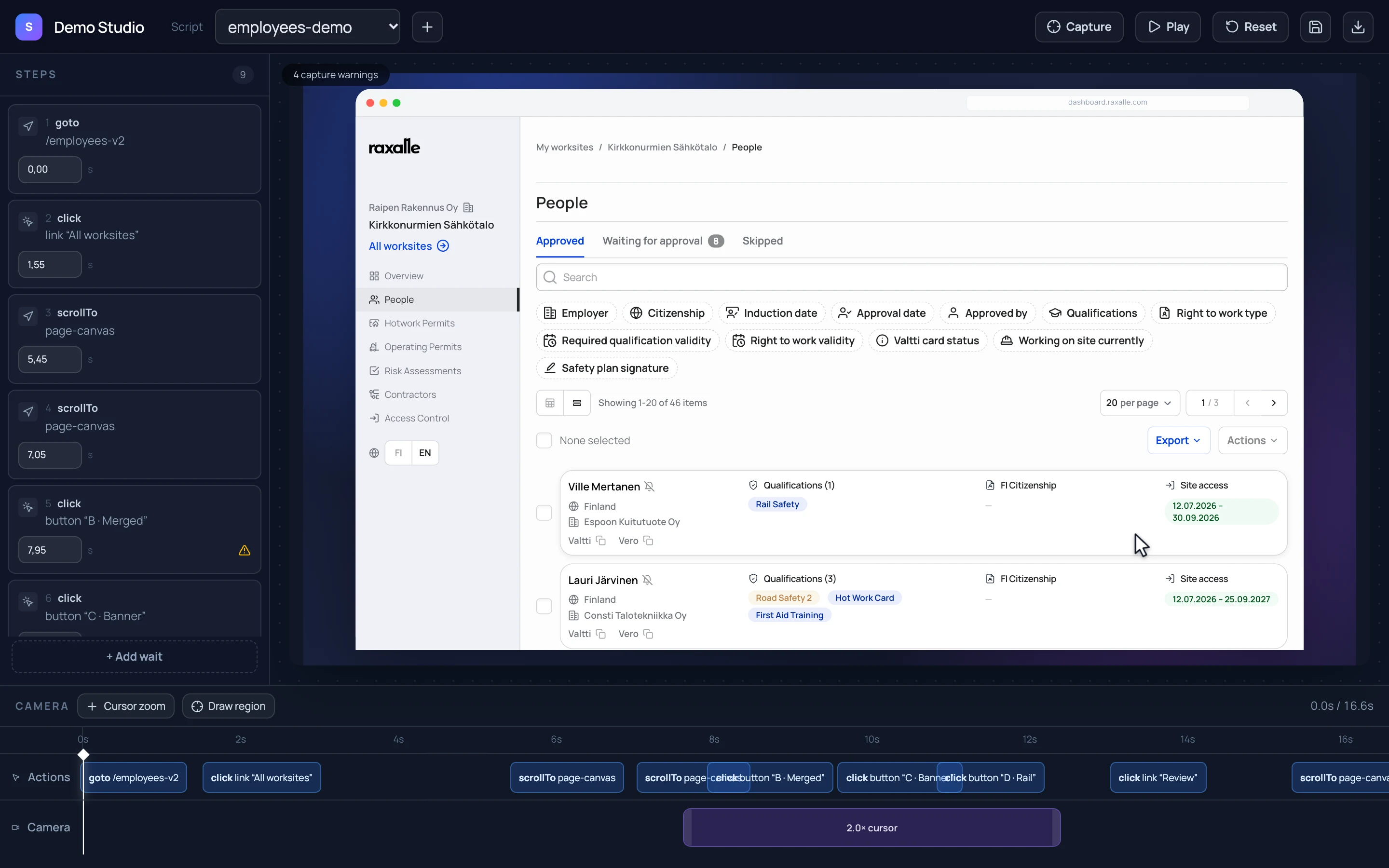The width and height of the screenshot is (1389, 868).
Task: Select Ville Mertanen's row checkbox
Action: (x=544, y=513)
